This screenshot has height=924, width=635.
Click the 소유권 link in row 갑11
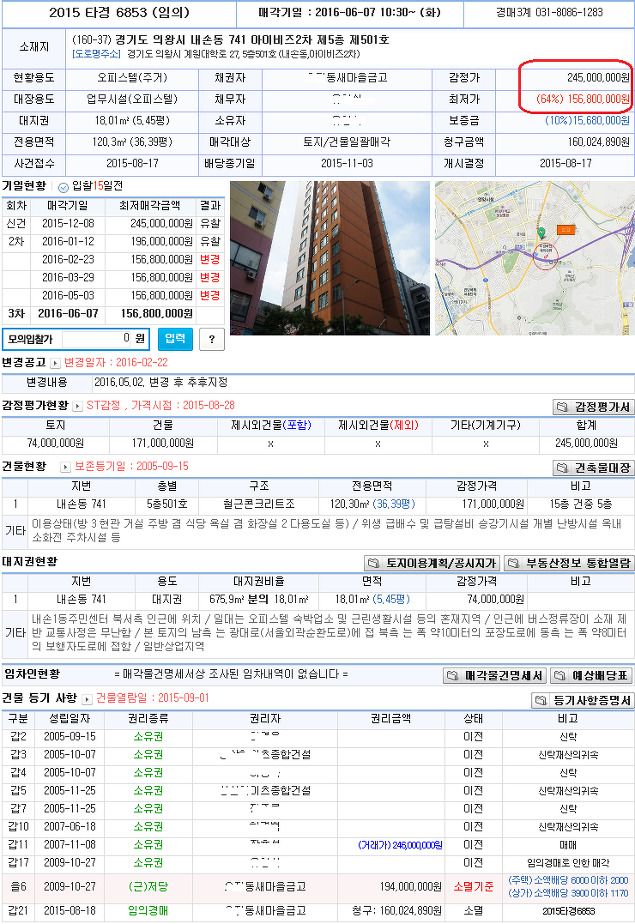tap(148, 844)
